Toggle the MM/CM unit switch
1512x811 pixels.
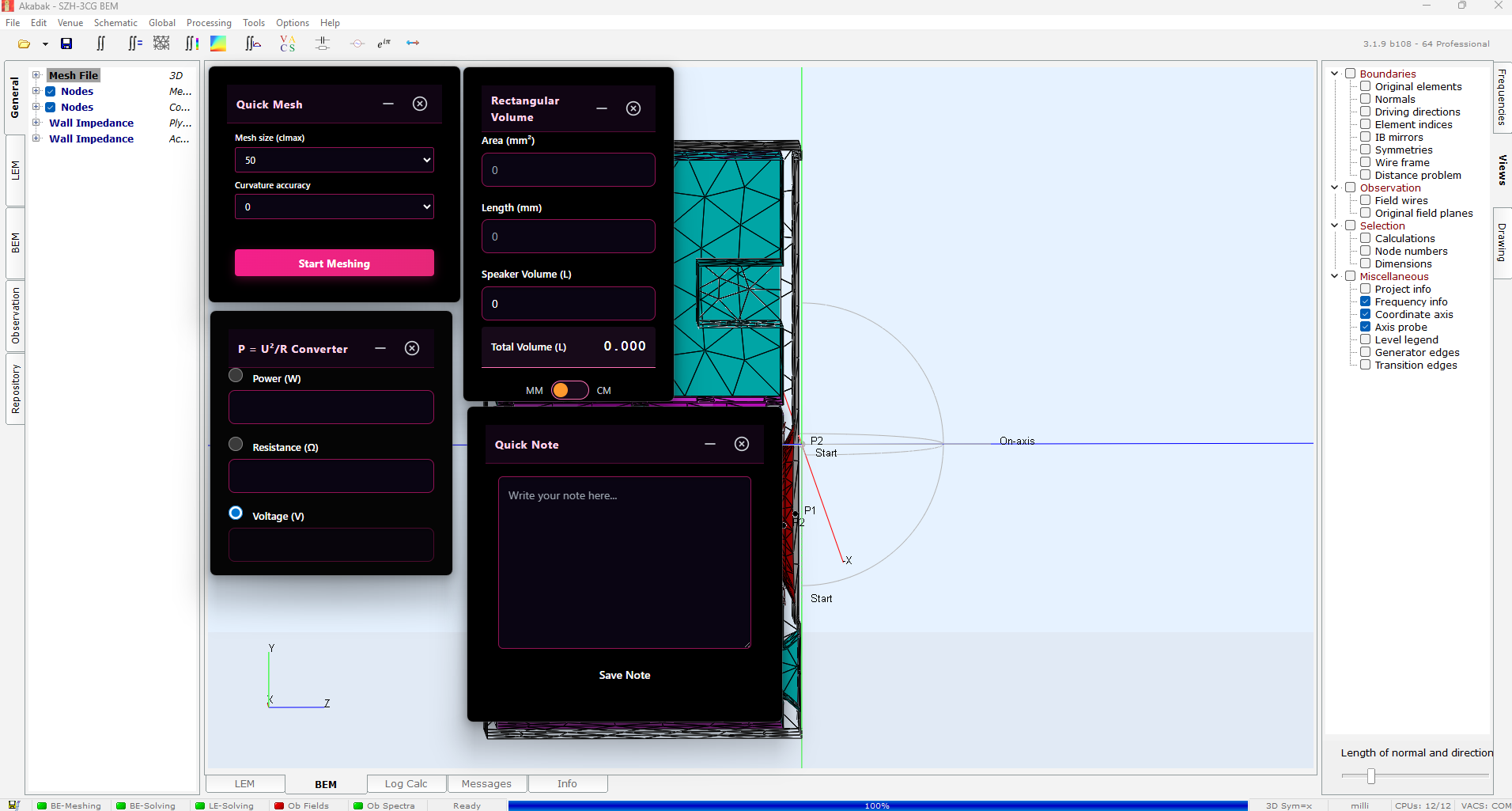(x=569, y=390)
